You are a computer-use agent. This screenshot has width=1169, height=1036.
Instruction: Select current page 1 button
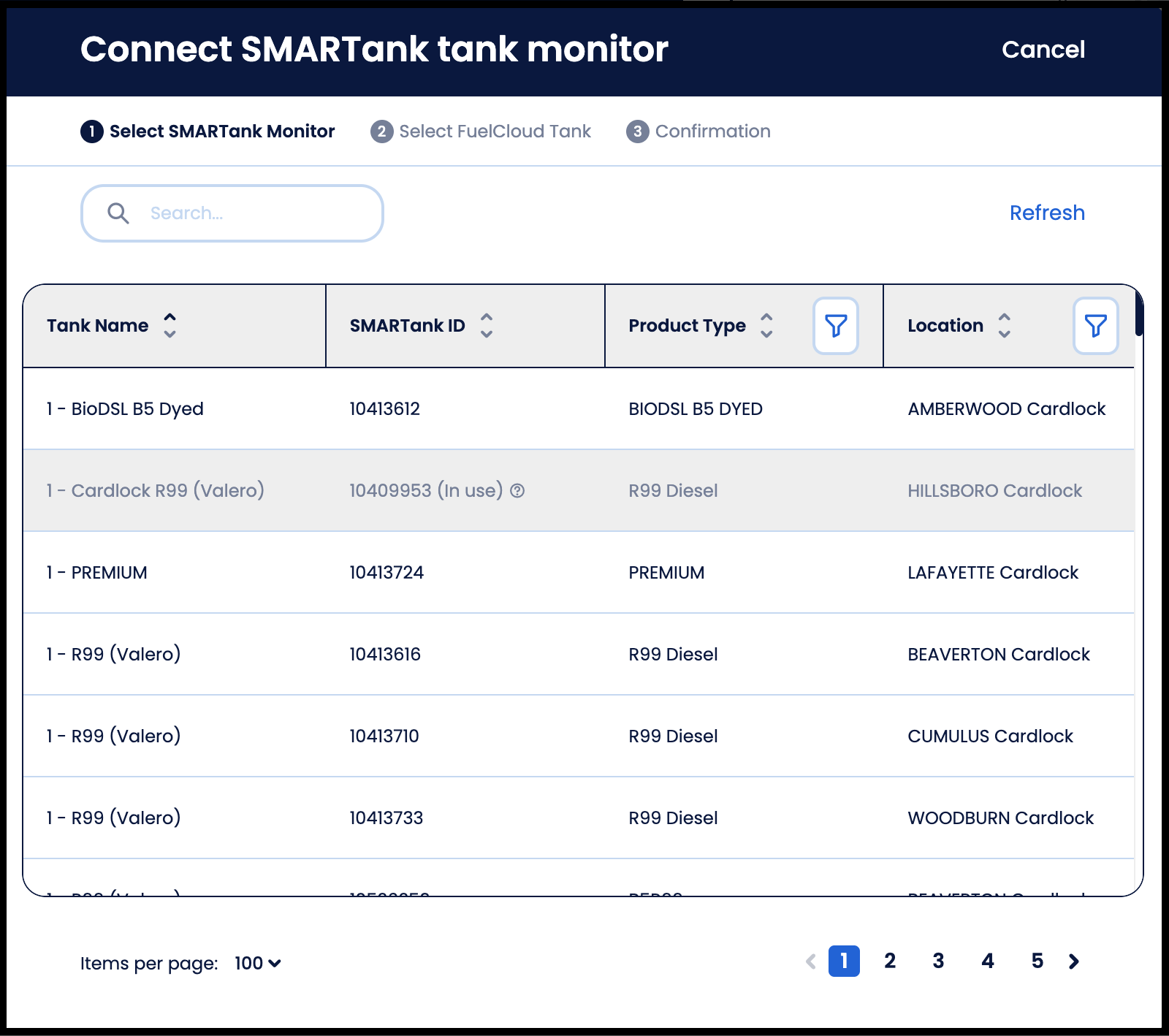[844, 961]
